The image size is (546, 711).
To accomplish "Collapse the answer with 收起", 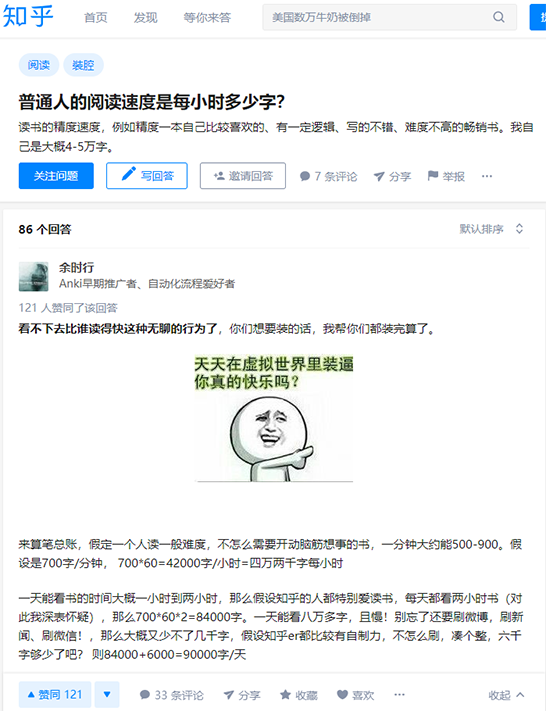I will pos(507,695).
